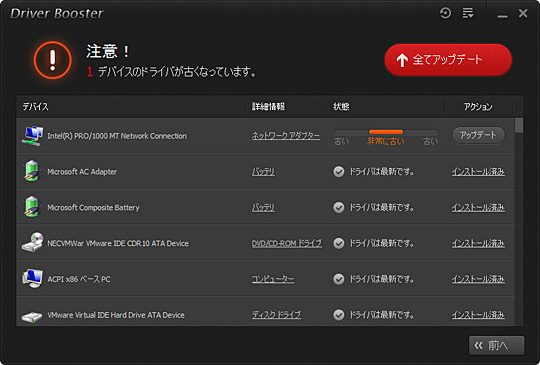The image size is (540, 365).
Task: Click the 詳細情報 column header
Action: point(268,107)
